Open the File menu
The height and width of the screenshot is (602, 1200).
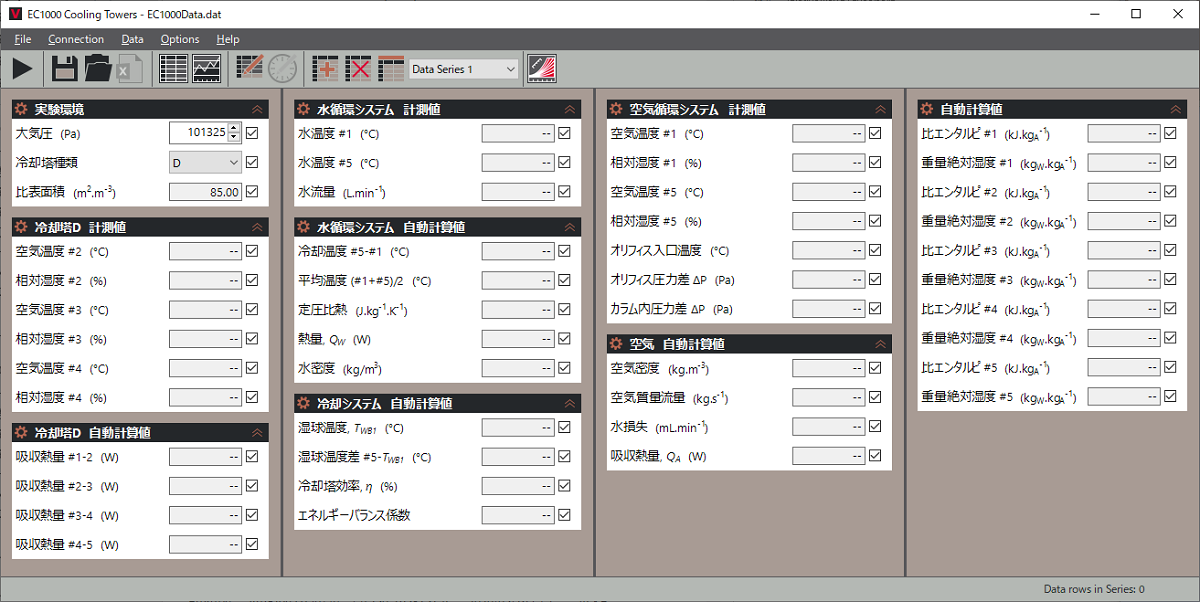(23, 39)
